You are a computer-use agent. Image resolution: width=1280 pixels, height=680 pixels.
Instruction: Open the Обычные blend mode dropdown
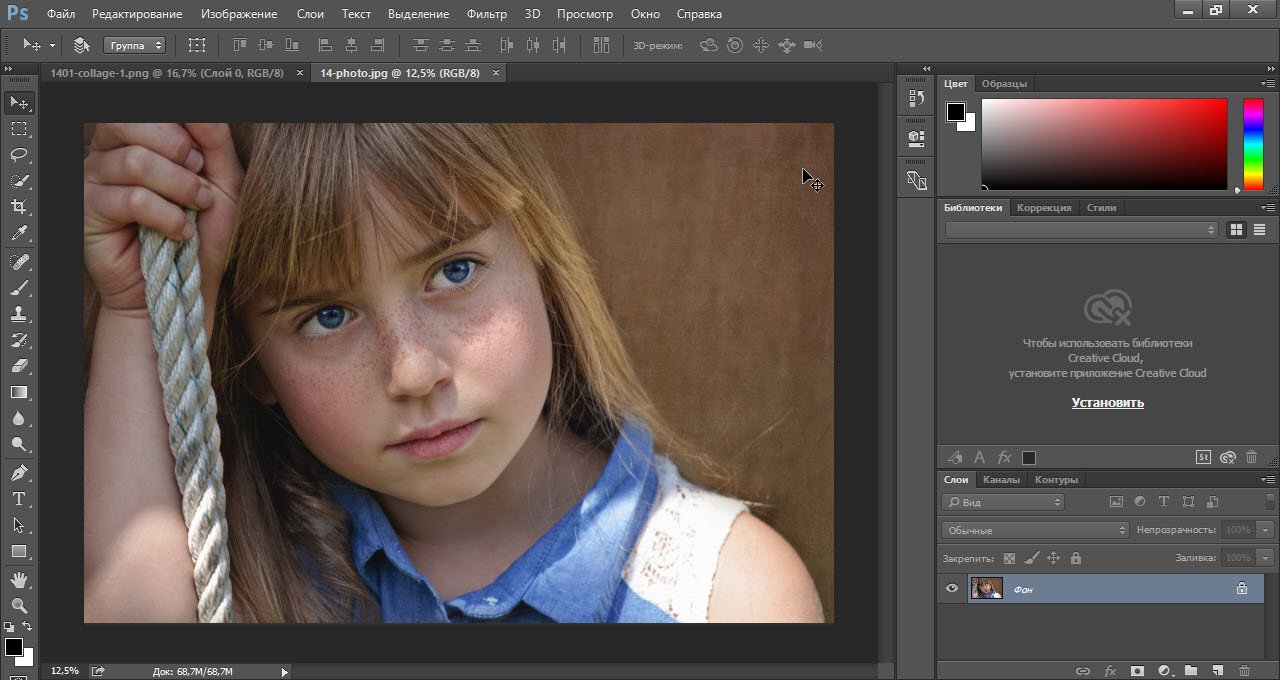[1035, 530]
